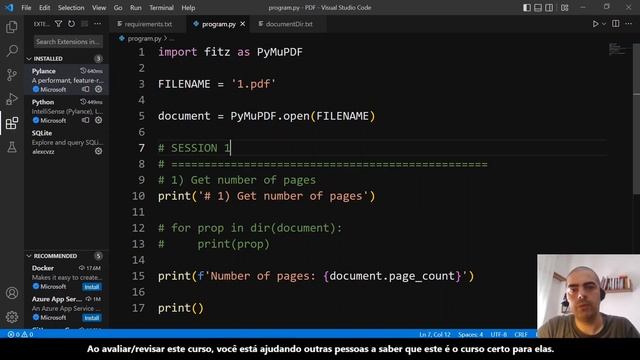Click line 1 'import fitz as PyMuPDF'
The height and width of the screenshot is (360, 640).
[230, 52]
